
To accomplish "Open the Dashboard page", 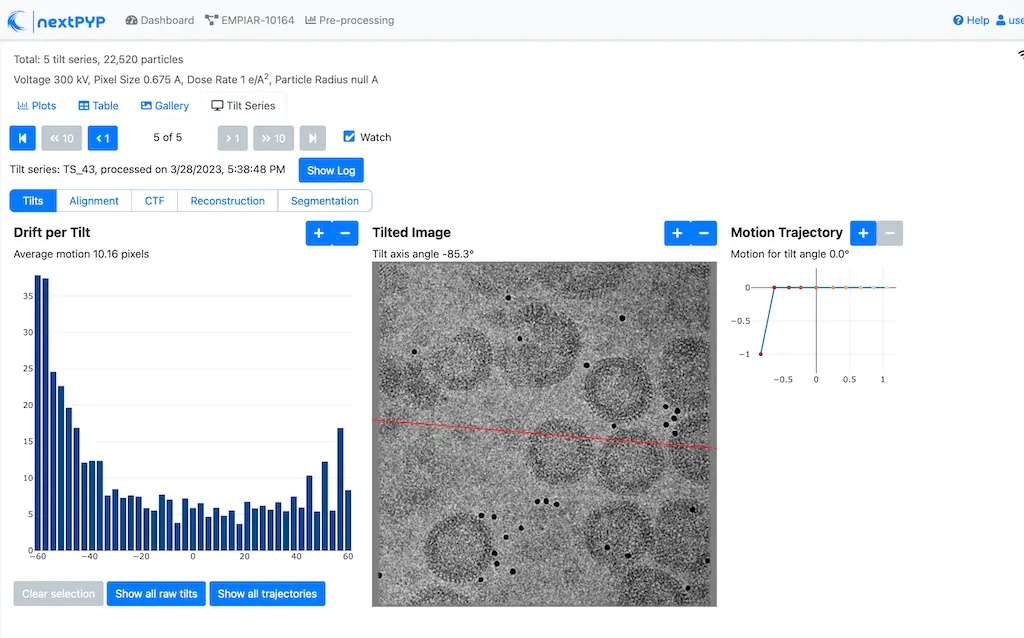I will 160,20.
